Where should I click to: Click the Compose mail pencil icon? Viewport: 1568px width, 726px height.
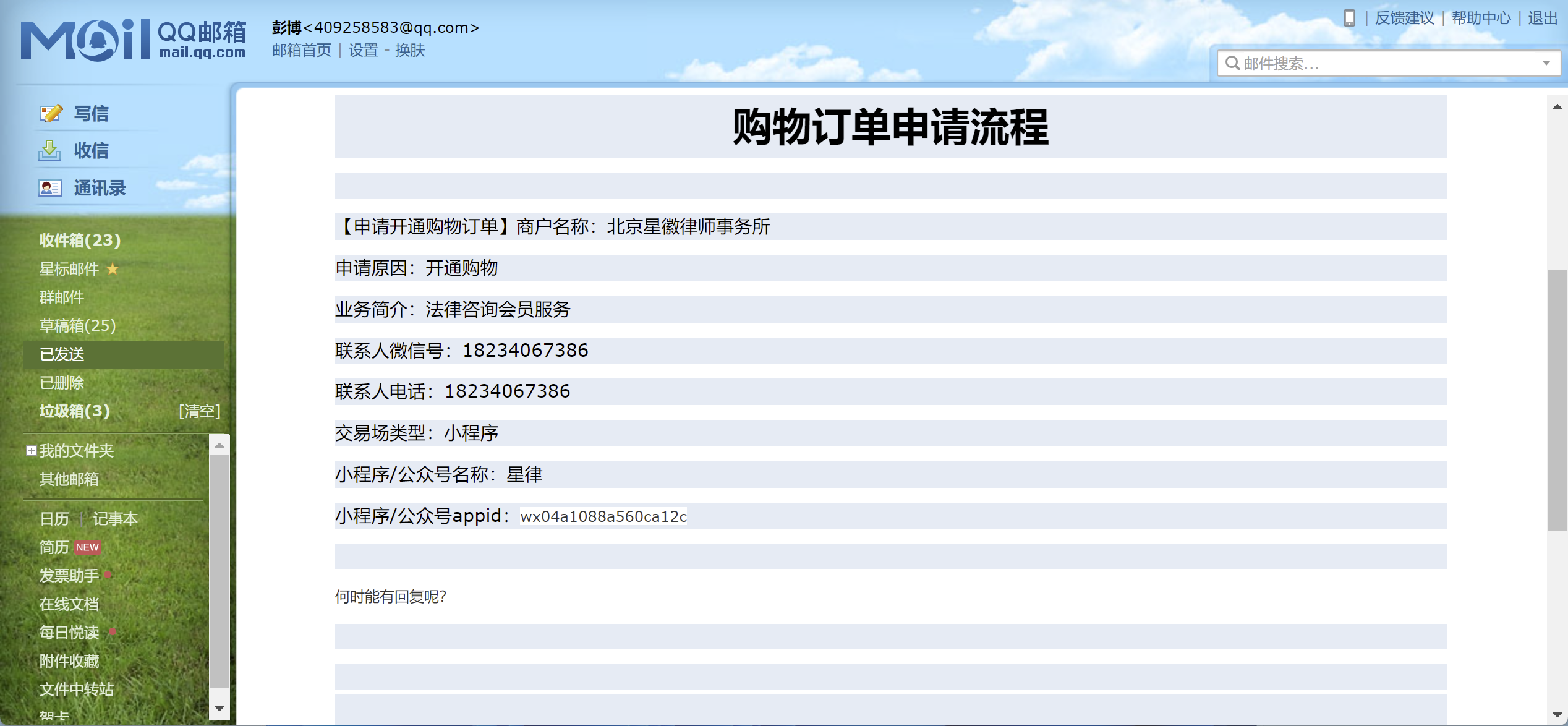[x=51, y=113]
